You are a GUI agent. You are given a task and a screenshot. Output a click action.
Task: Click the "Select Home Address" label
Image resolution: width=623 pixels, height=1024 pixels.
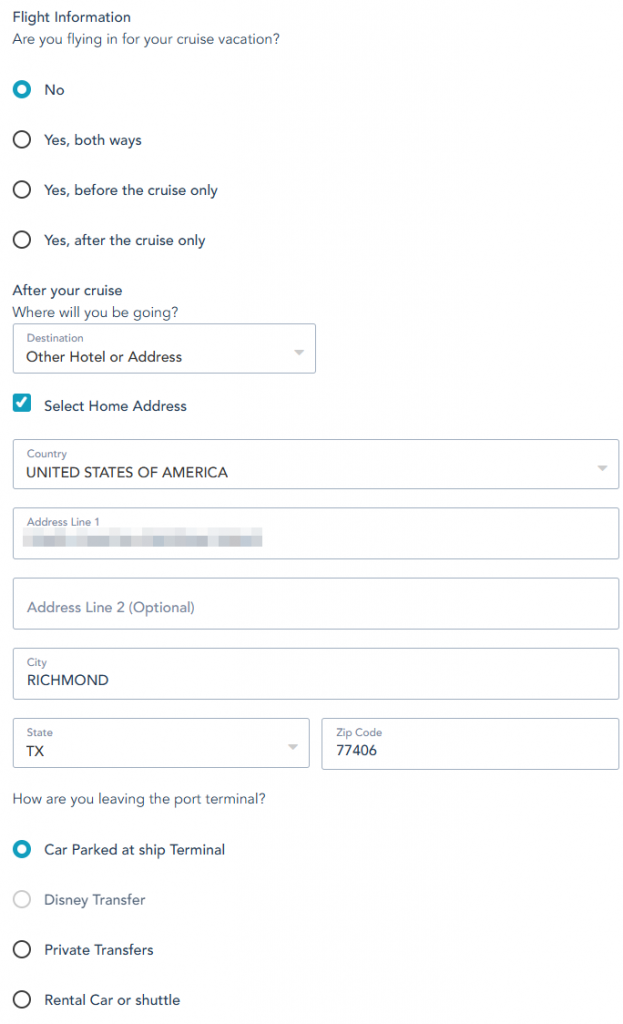[x=115, y=406]
